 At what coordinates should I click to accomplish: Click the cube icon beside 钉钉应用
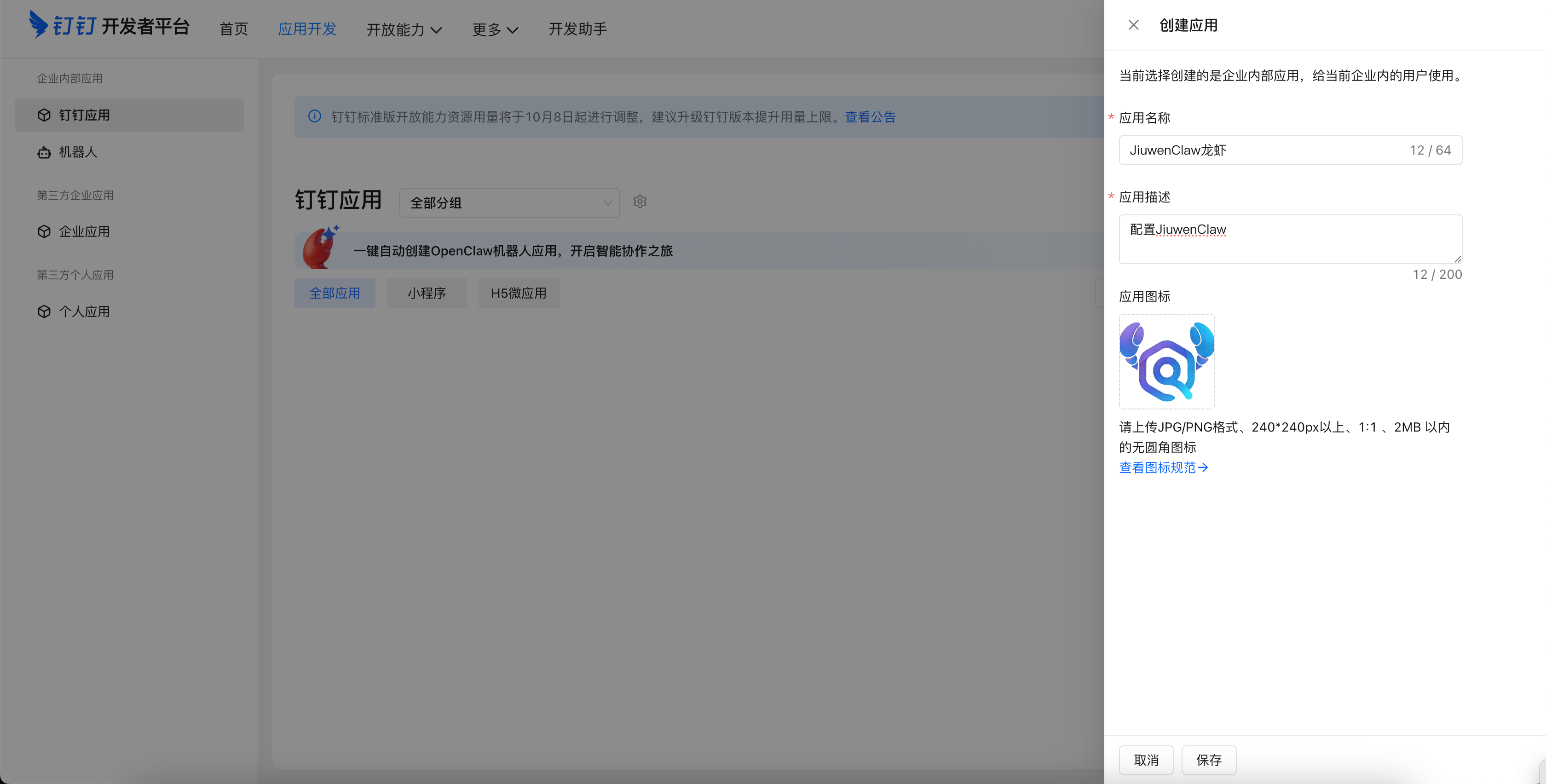click(x=44, y=115)
